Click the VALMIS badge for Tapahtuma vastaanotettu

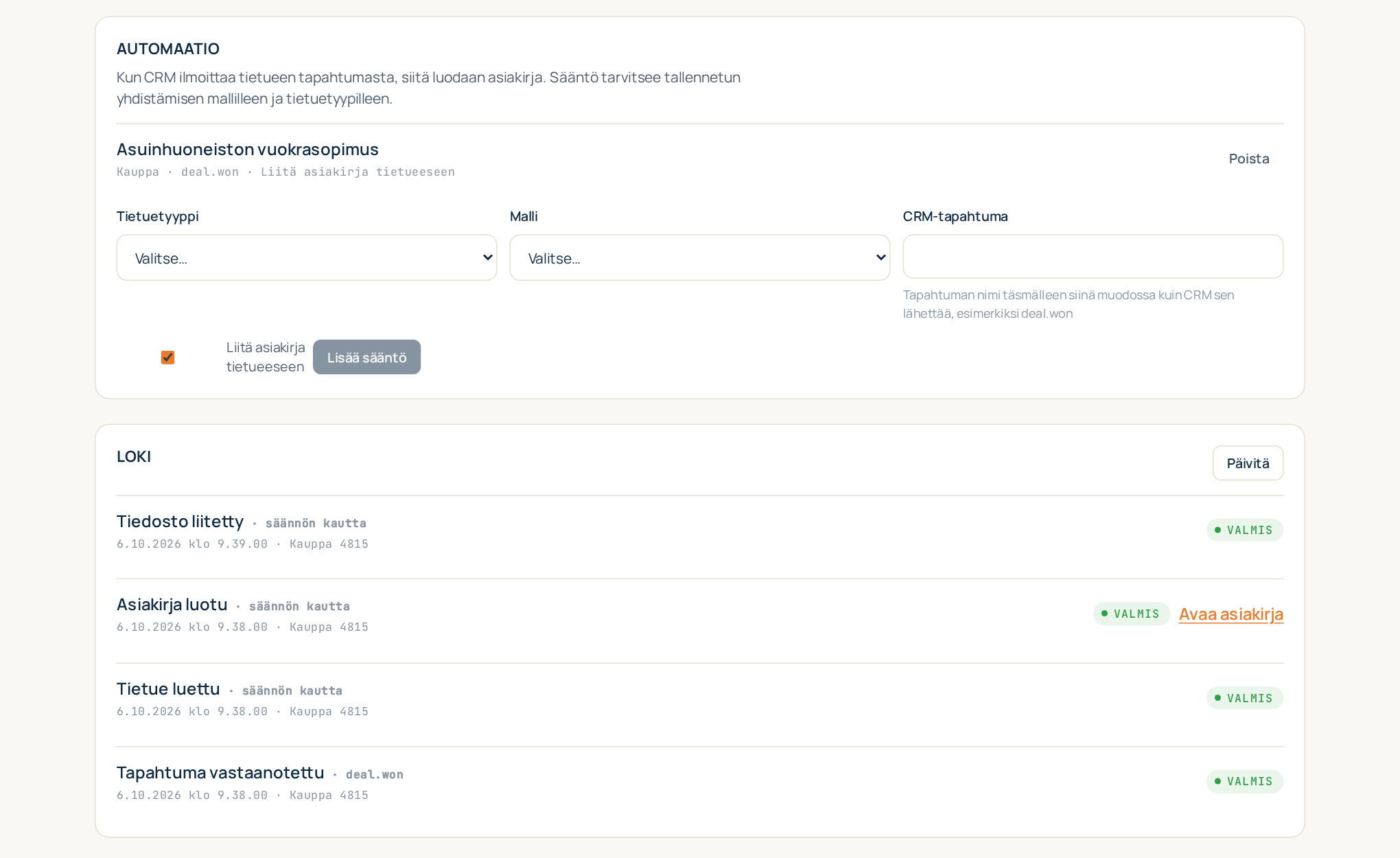pos(1245,781)
